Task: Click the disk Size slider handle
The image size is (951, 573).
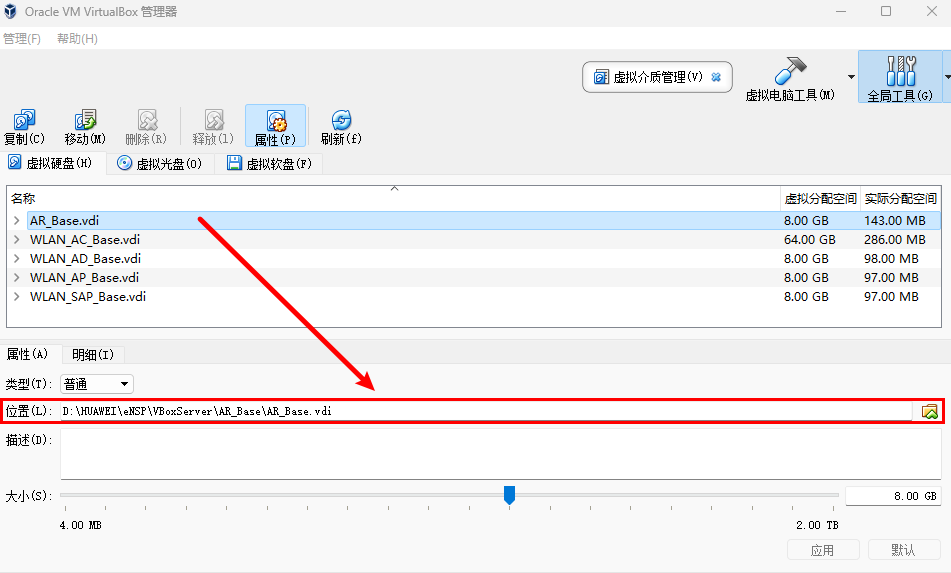Action: (509, 495)
